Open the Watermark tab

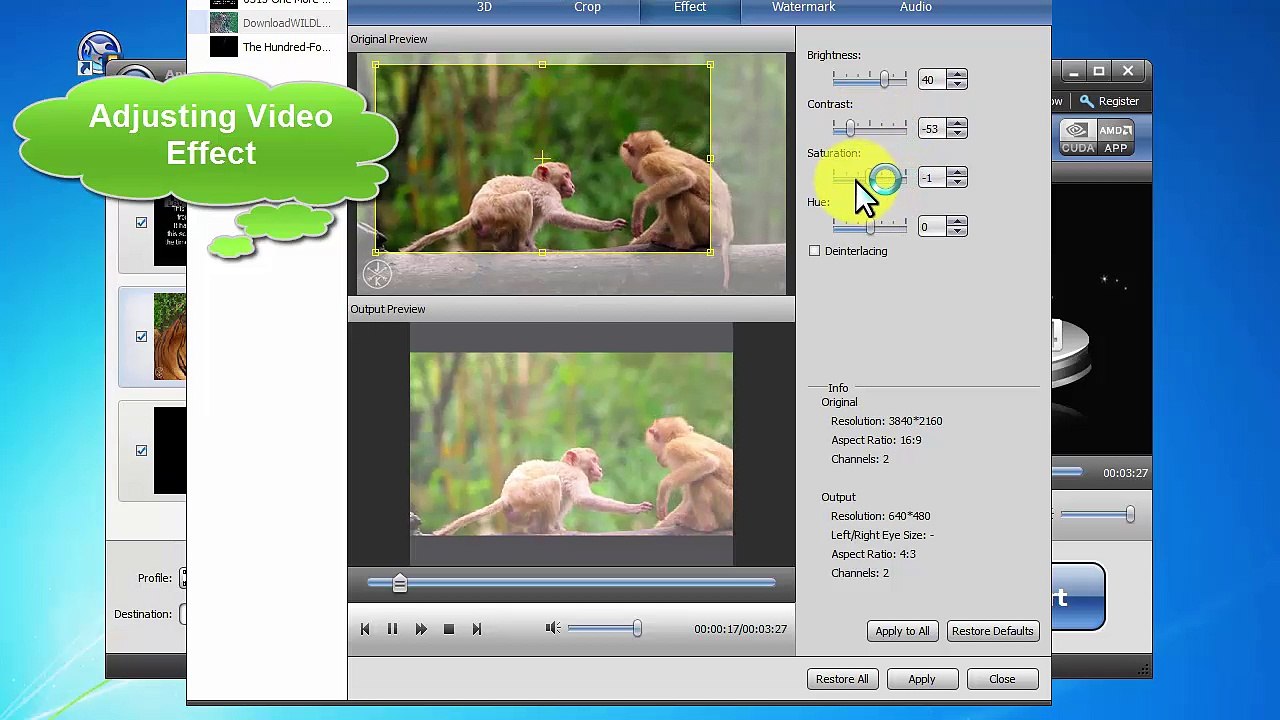click(x=803, y=8)
